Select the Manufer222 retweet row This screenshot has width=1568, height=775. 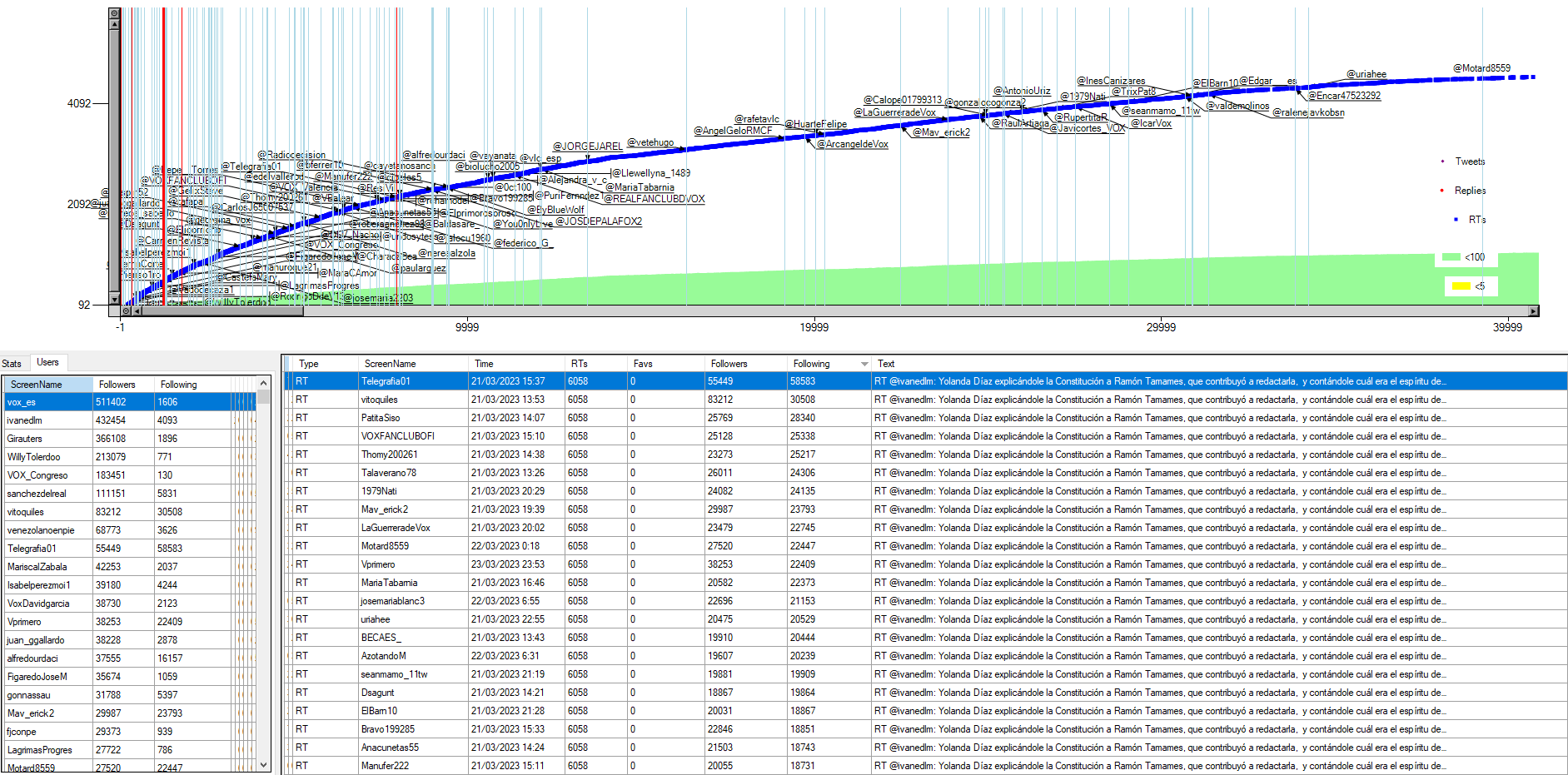(926, 766)
